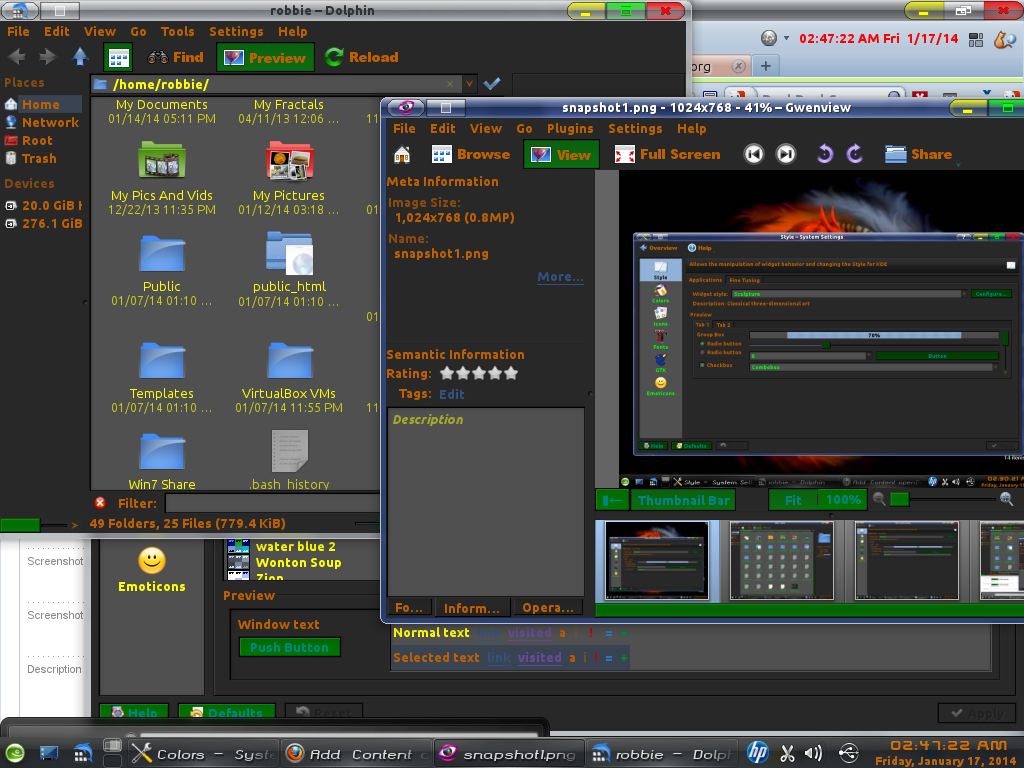Set zoom to 100% in Gwenview
Image resolution: width=1024 pixels, height=768 pixels.
click(843, 500)
